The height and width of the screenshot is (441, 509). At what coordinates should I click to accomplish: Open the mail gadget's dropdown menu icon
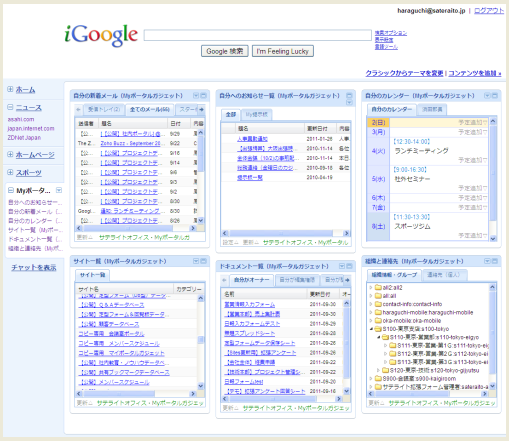click(196, 96)
